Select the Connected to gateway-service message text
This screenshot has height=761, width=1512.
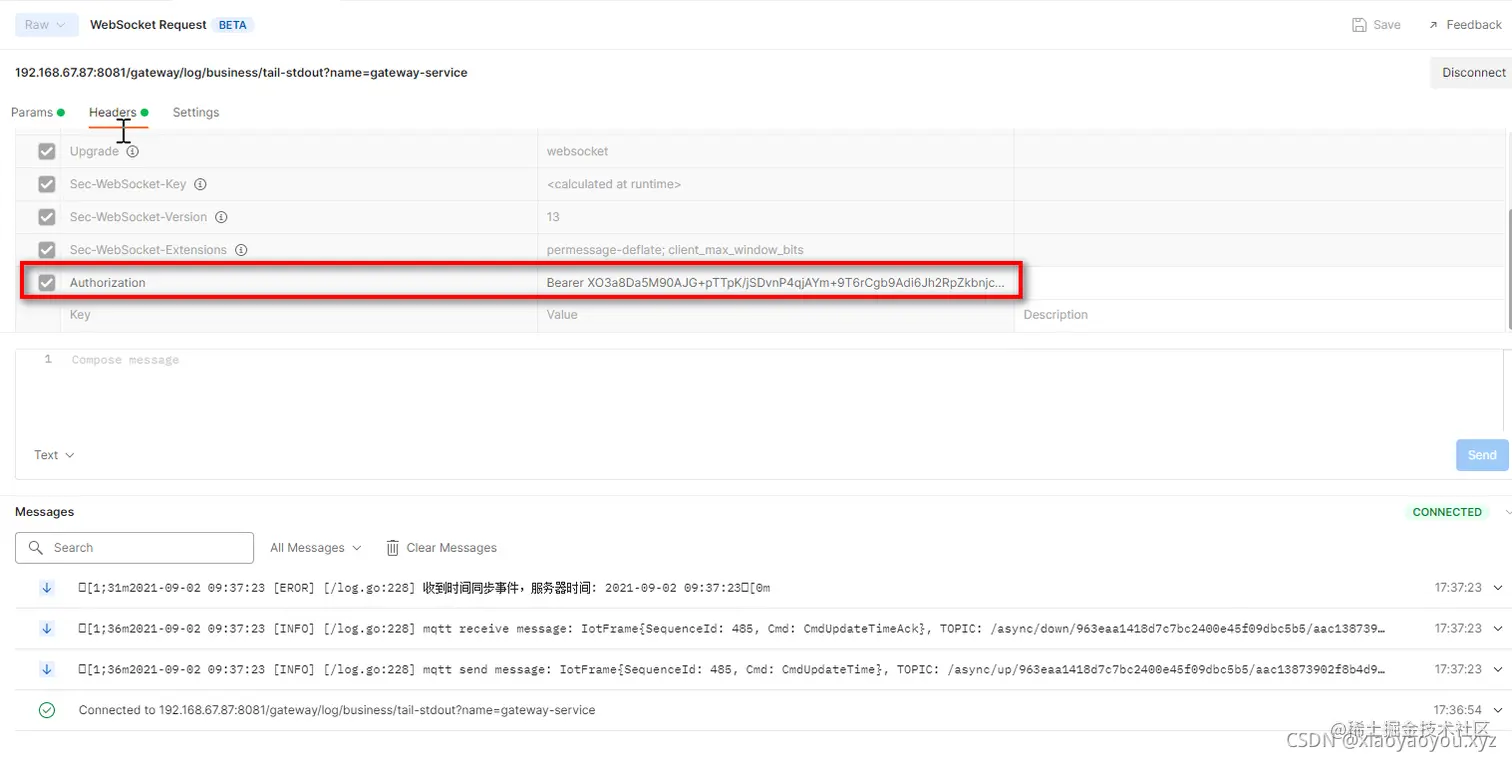pyautogui.click(x=337, y=710)
